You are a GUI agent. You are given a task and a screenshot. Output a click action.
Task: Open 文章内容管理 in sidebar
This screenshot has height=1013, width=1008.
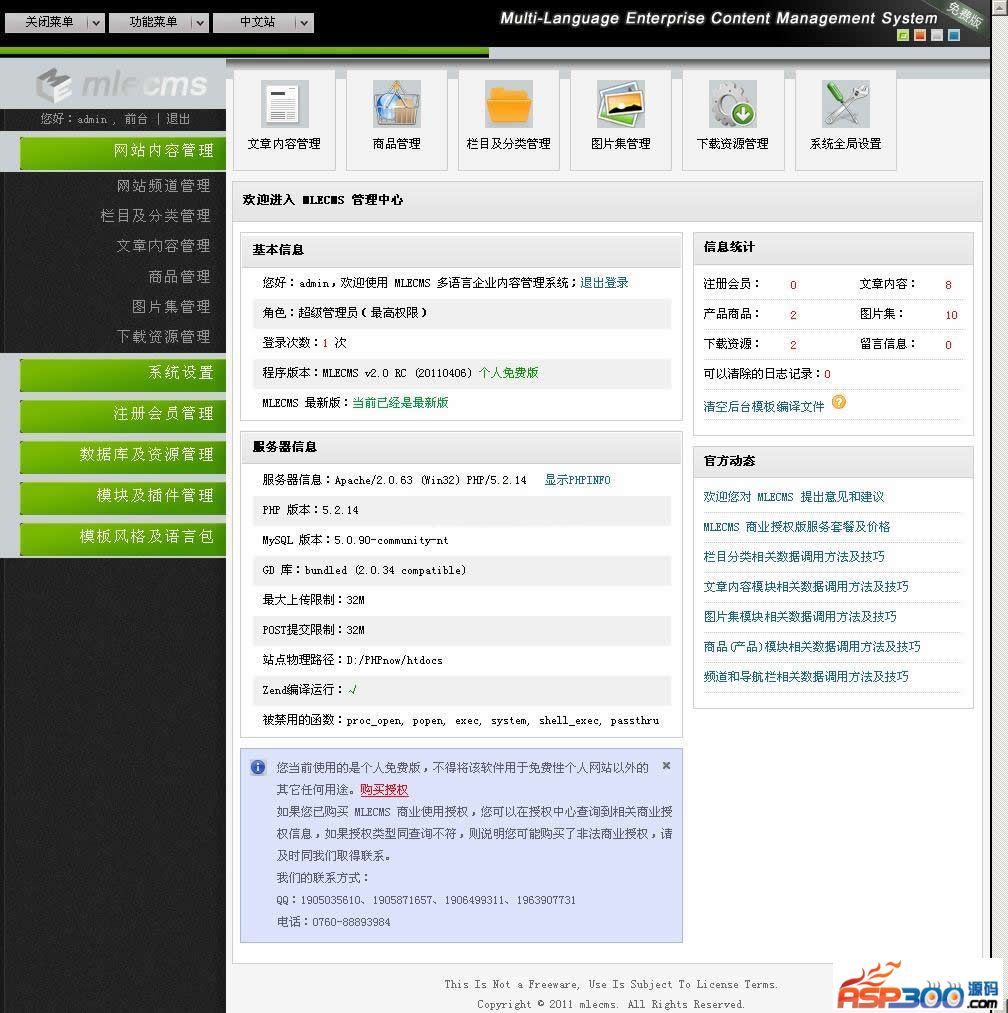[163, 246]
